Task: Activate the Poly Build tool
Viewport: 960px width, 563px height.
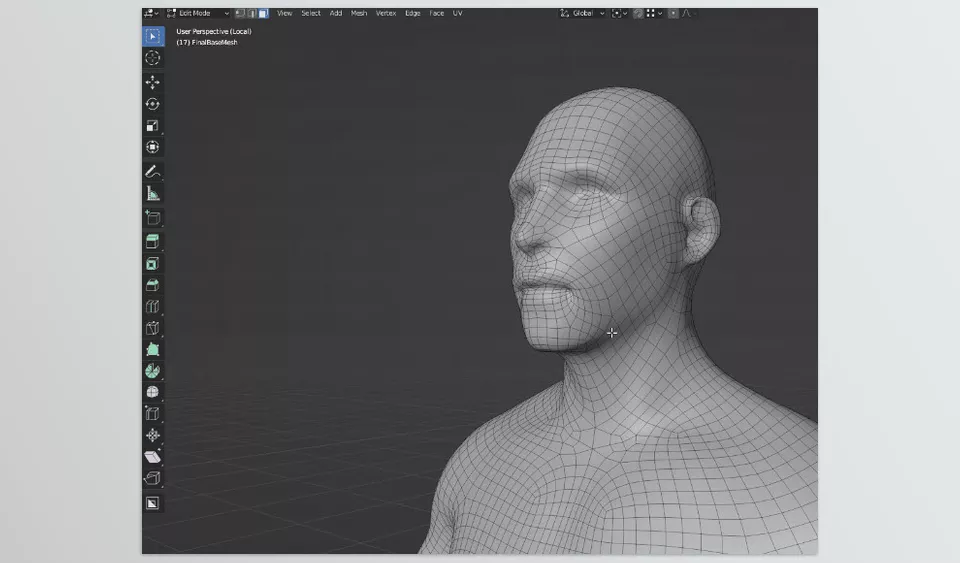Action: click(x=153, y=349)
